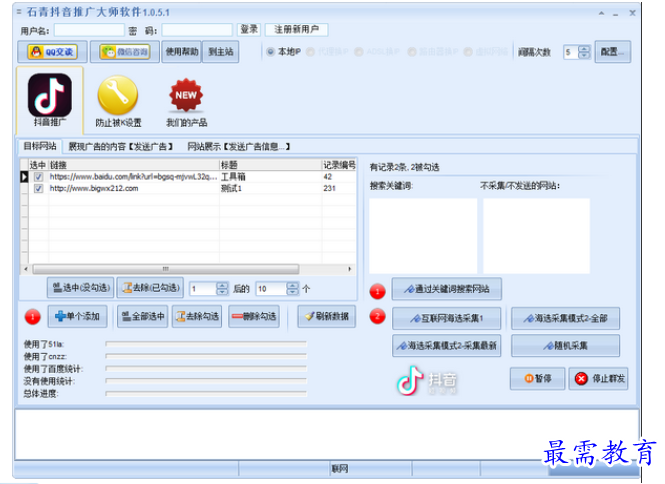Decrease 间隔次数 spinner value
This screenshot has height=484, width=665.
pos(584,55)
